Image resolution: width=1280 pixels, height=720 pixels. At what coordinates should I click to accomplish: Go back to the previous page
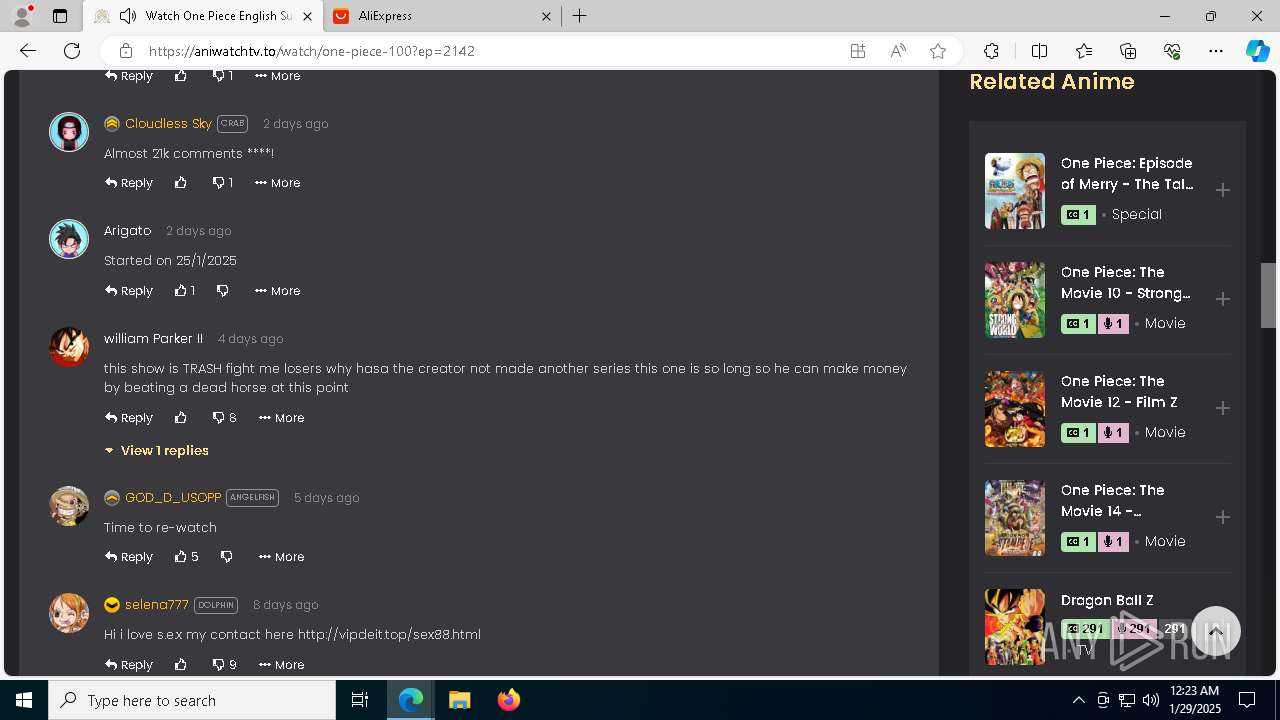(28, 51)
